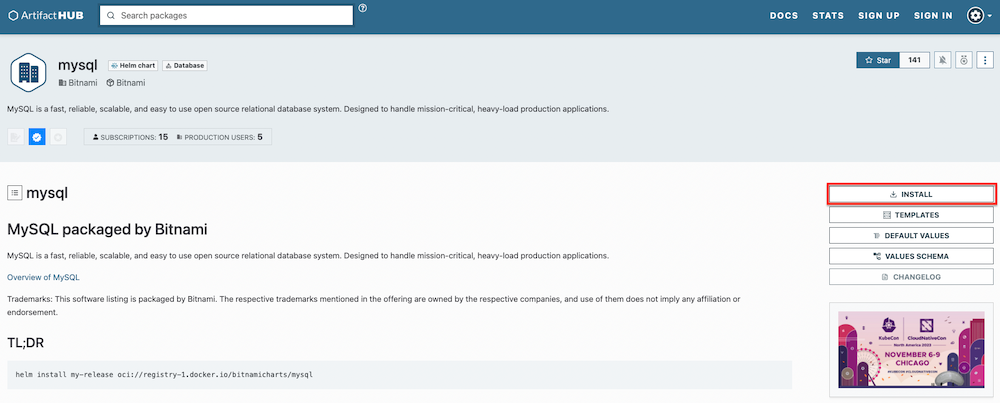The height and width of the screenshot is (403, 1000).
Task: Follow the Overview of MySQL link
Action: tap(43, 277)
